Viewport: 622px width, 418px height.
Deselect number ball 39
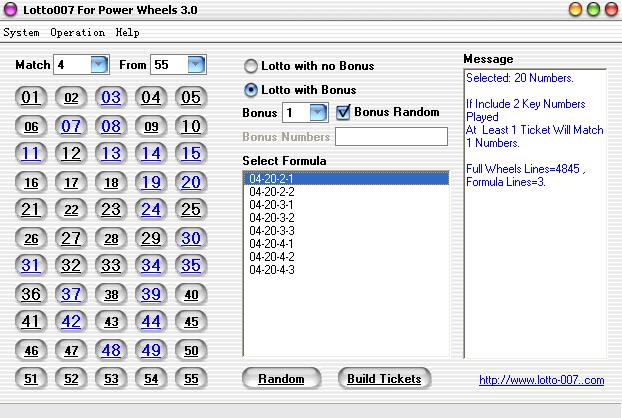pyautogui.click(x=151, y=294)
